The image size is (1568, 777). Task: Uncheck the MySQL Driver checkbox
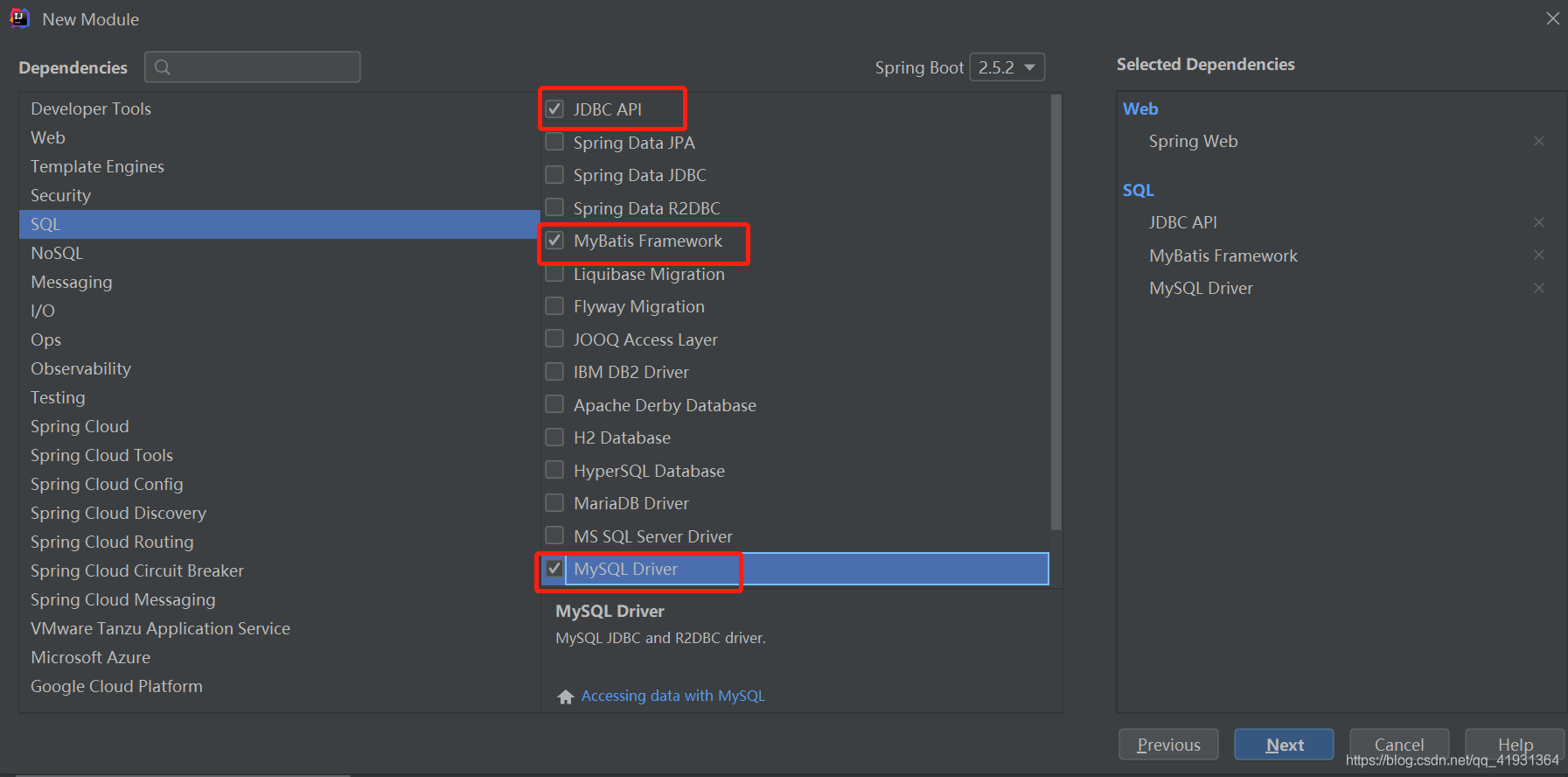pyautogui.click(x=554, y=568)
